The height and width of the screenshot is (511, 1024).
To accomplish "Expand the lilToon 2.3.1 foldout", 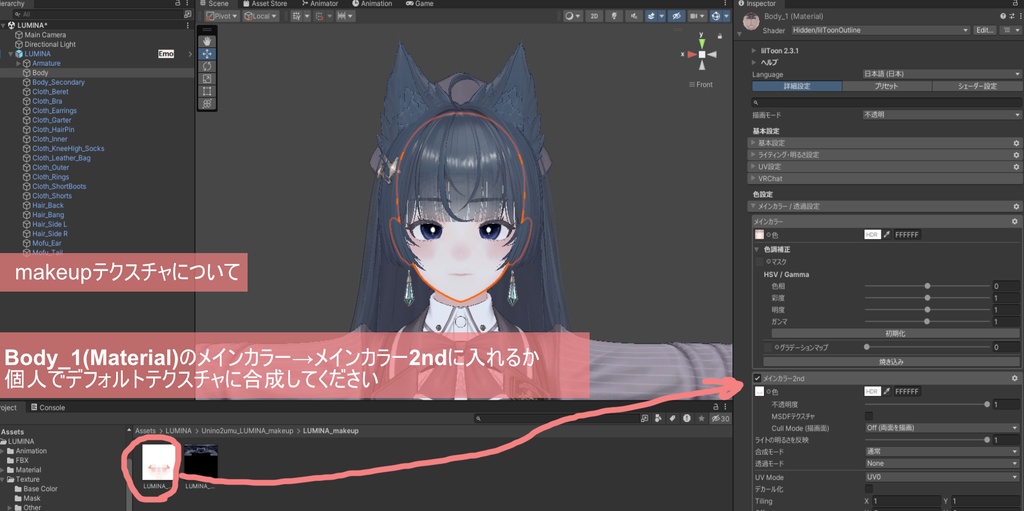I will tap(755, 50).
